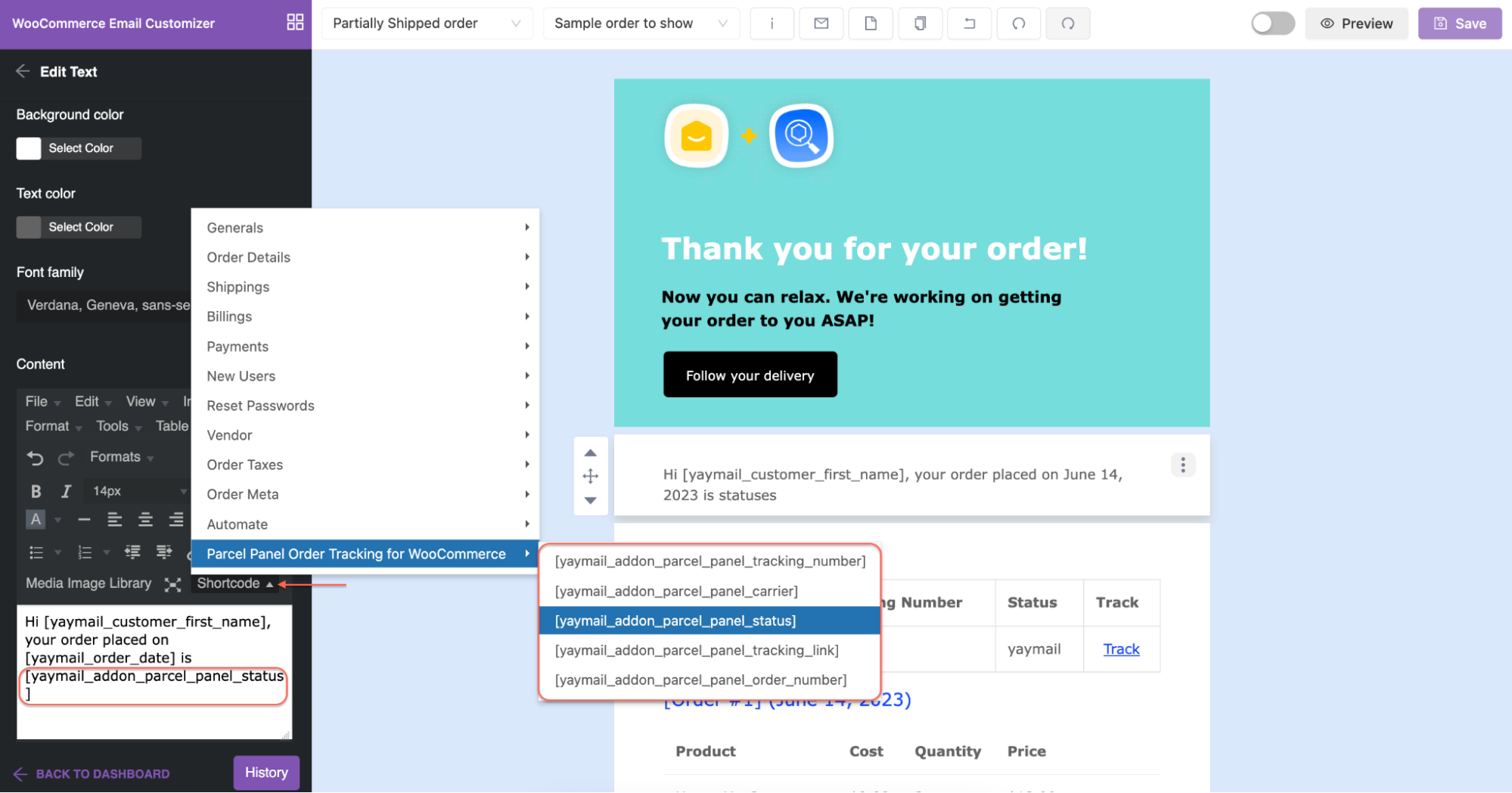Align text left in editor
The height and width of the screenshot is (793, 1512).
(115, 520)
